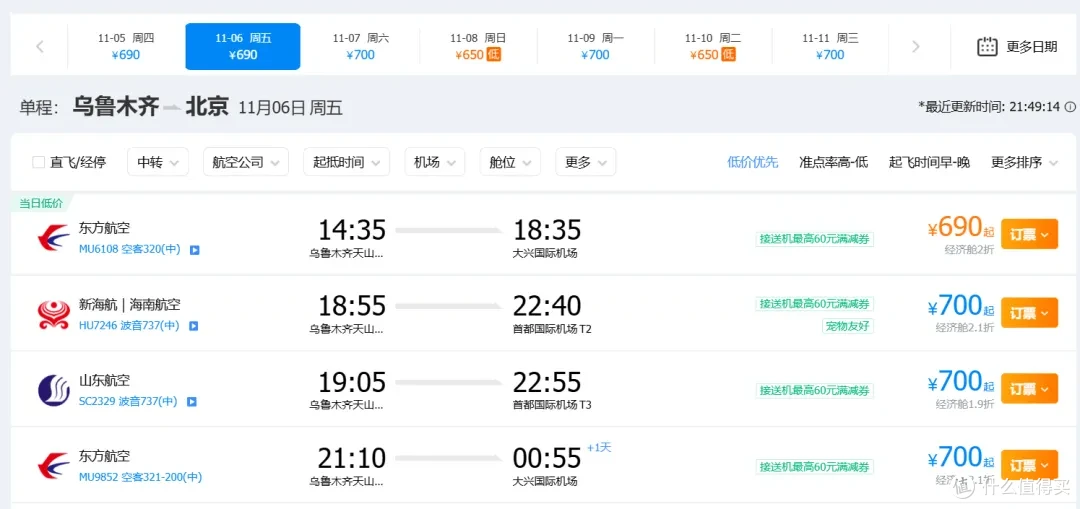Click arrival airport 首都国际机场 T3
1080x509 pixels.
coord(552,405)
